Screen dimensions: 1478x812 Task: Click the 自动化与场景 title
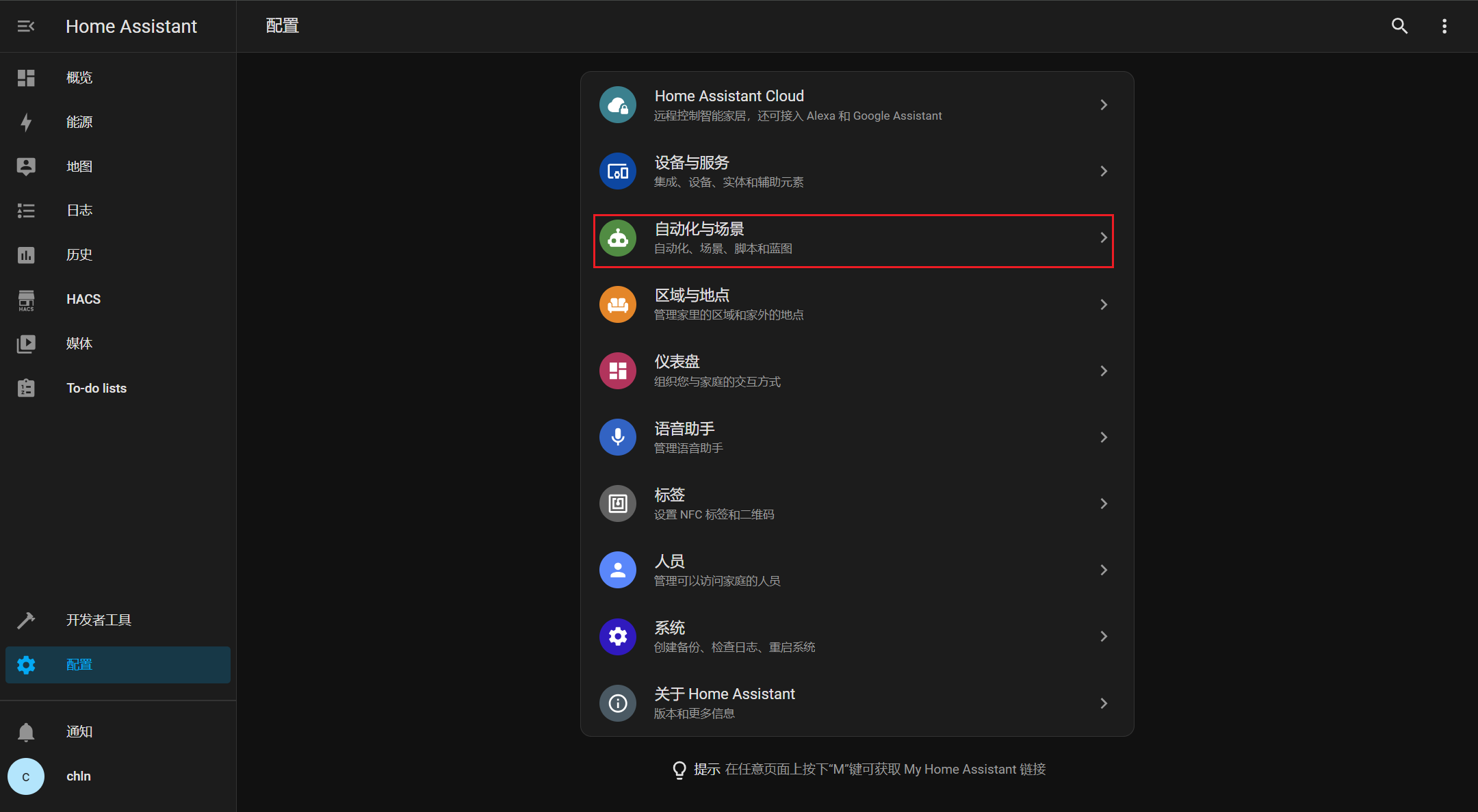click(699, 228)
